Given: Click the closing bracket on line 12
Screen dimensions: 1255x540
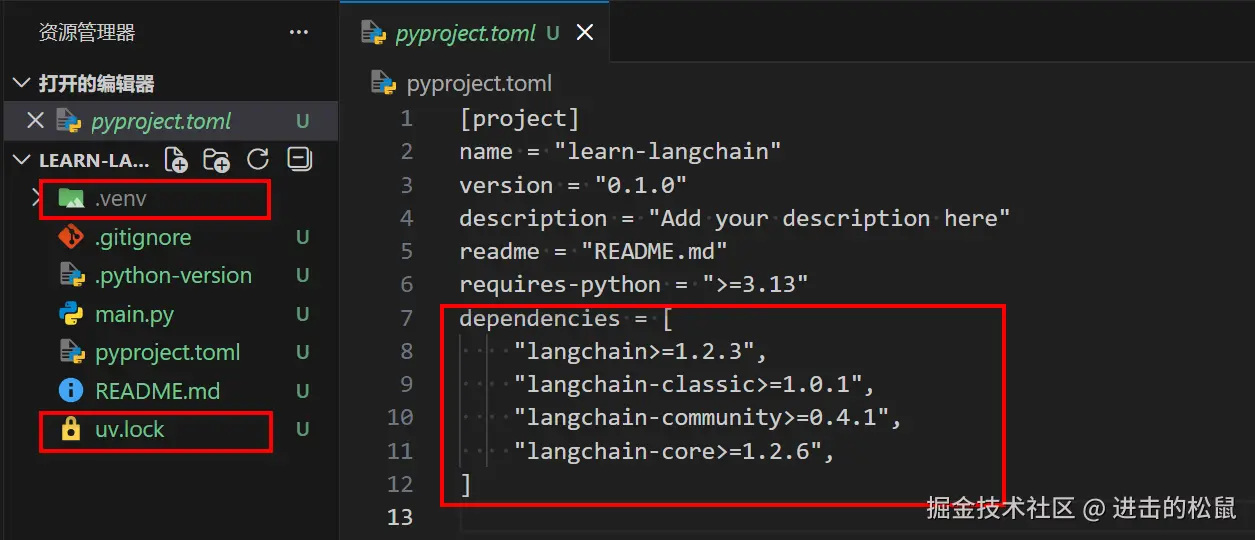Looking at the screenshot, I should [x=465, y=484].
